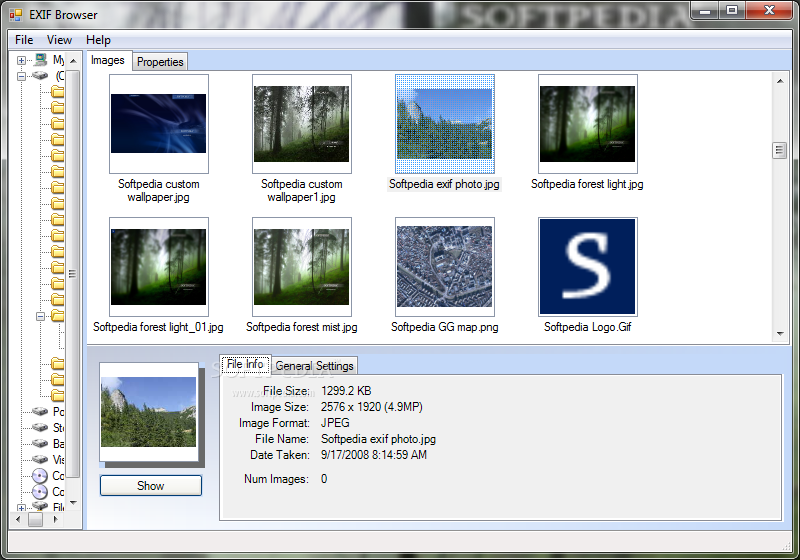
Task: Click the folder tree horizontal left arrow
Action: 18,519
